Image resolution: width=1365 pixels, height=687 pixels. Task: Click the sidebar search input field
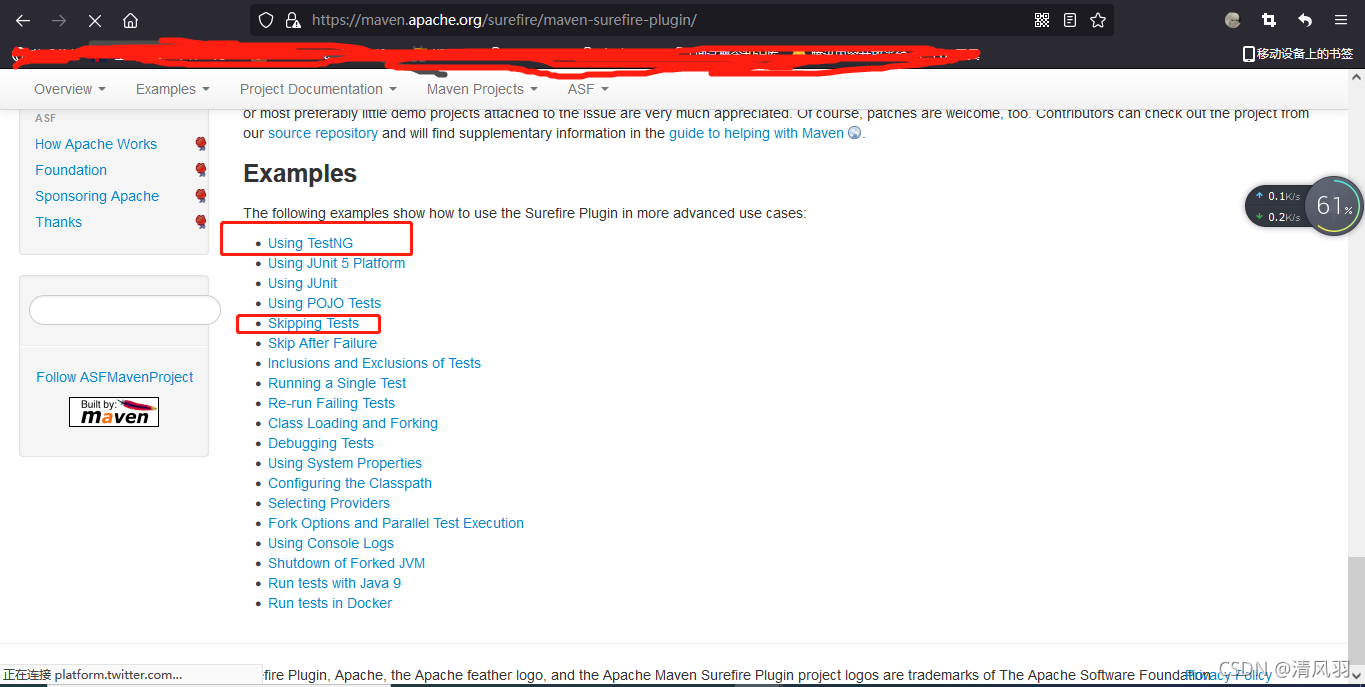click(x=124, y=310)
